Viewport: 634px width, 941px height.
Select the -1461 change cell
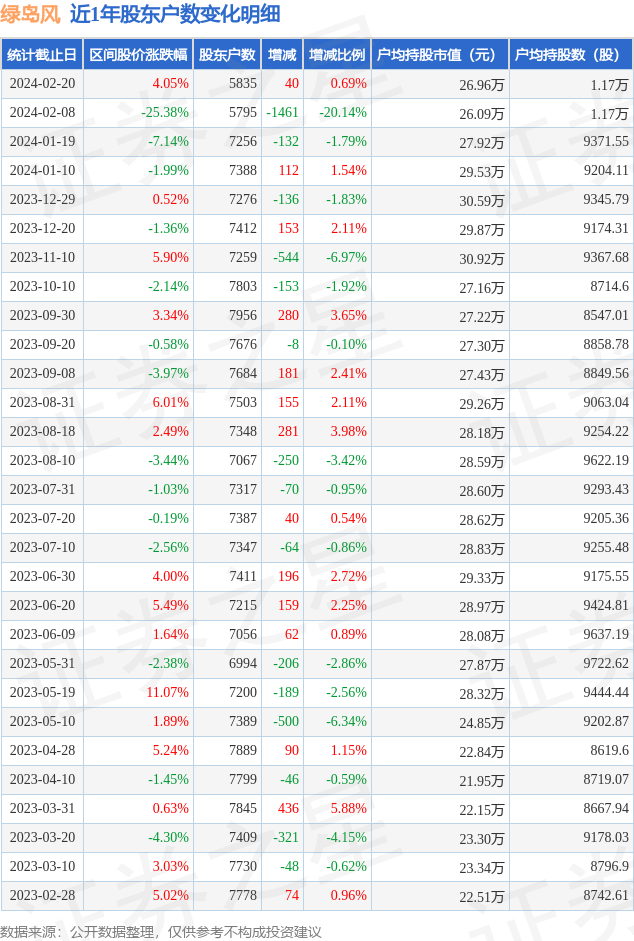pos(283,113)
